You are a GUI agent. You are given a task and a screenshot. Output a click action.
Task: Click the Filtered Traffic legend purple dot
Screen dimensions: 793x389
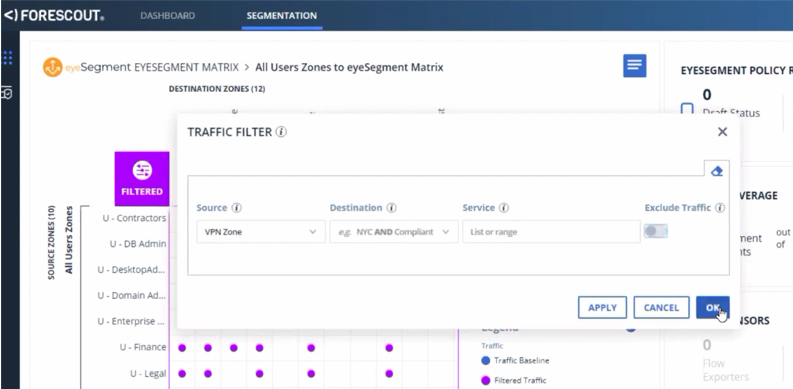486,380
